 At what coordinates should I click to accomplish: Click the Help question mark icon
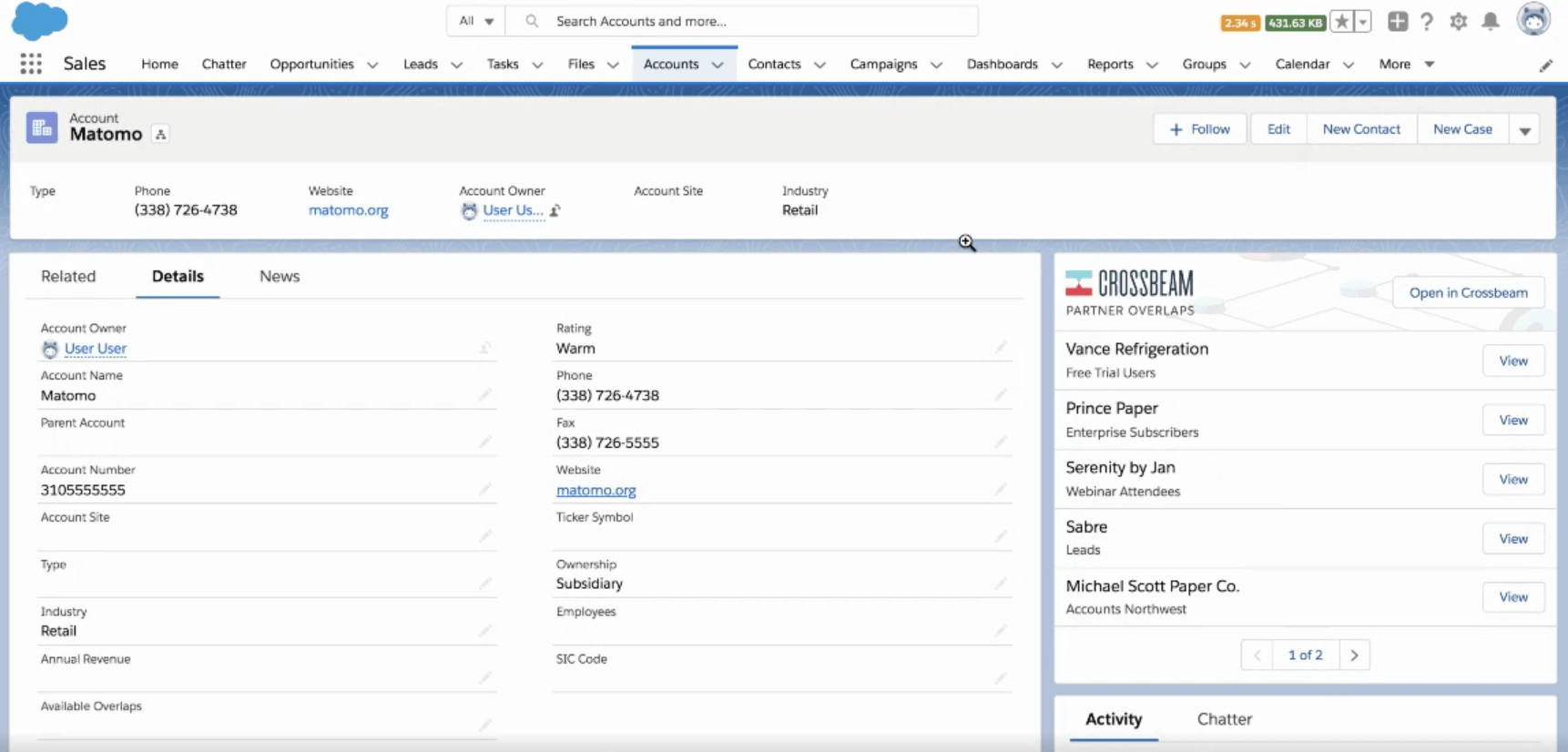pos(1427,21)
